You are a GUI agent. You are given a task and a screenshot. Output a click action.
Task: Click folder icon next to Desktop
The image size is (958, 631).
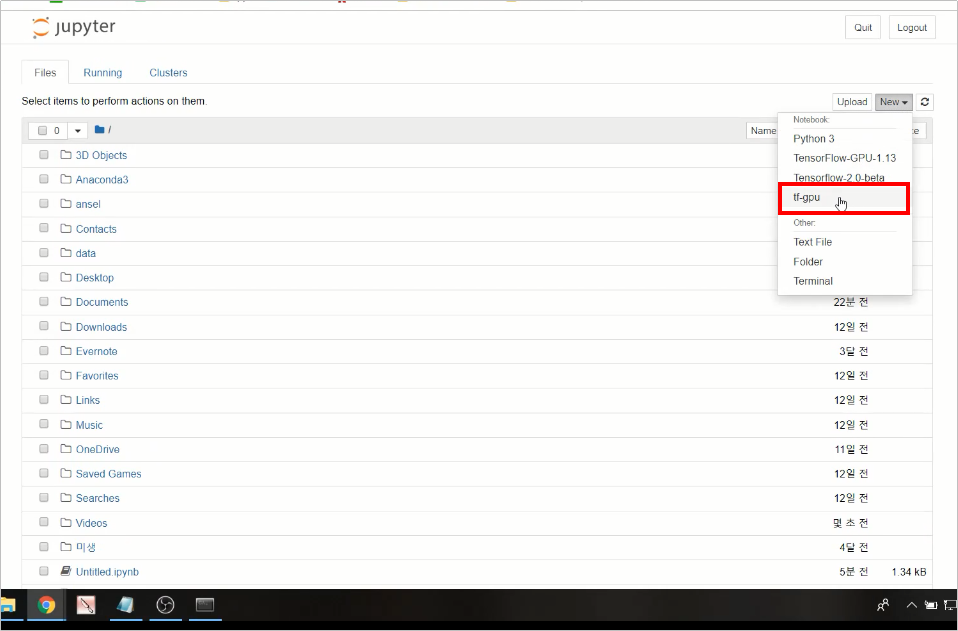(x=66, y=277)
